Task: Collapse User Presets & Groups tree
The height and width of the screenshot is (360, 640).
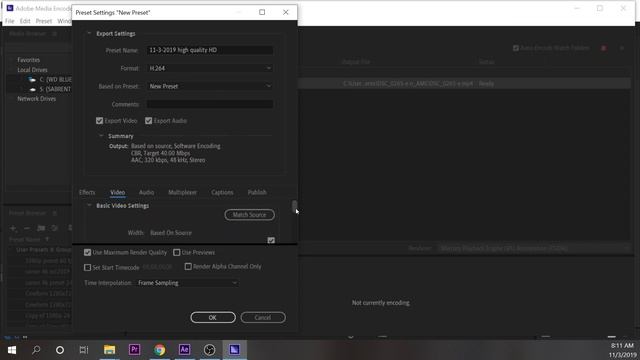Action: (11, 249)
